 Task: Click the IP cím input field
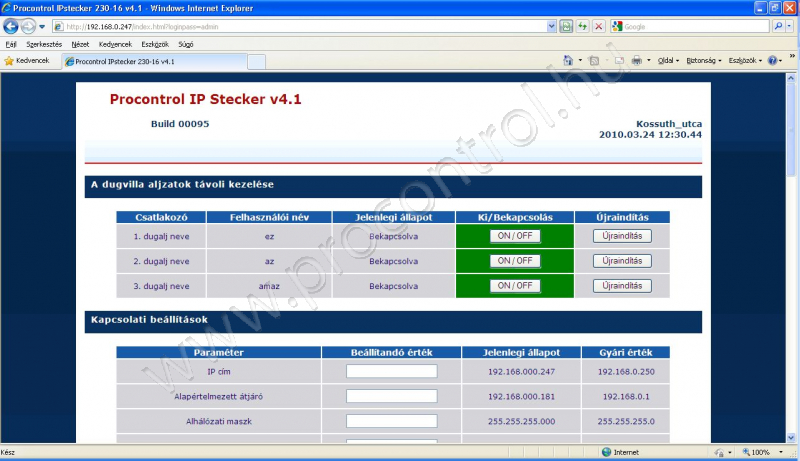391,371
